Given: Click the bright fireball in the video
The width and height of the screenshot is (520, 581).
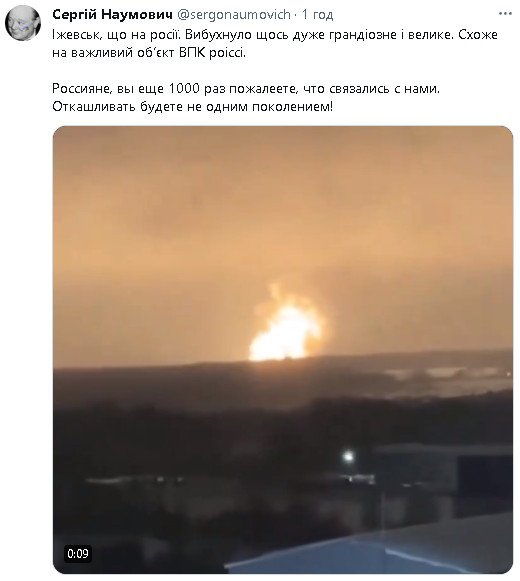Looking at the screenshot, I should pos(284,328).
